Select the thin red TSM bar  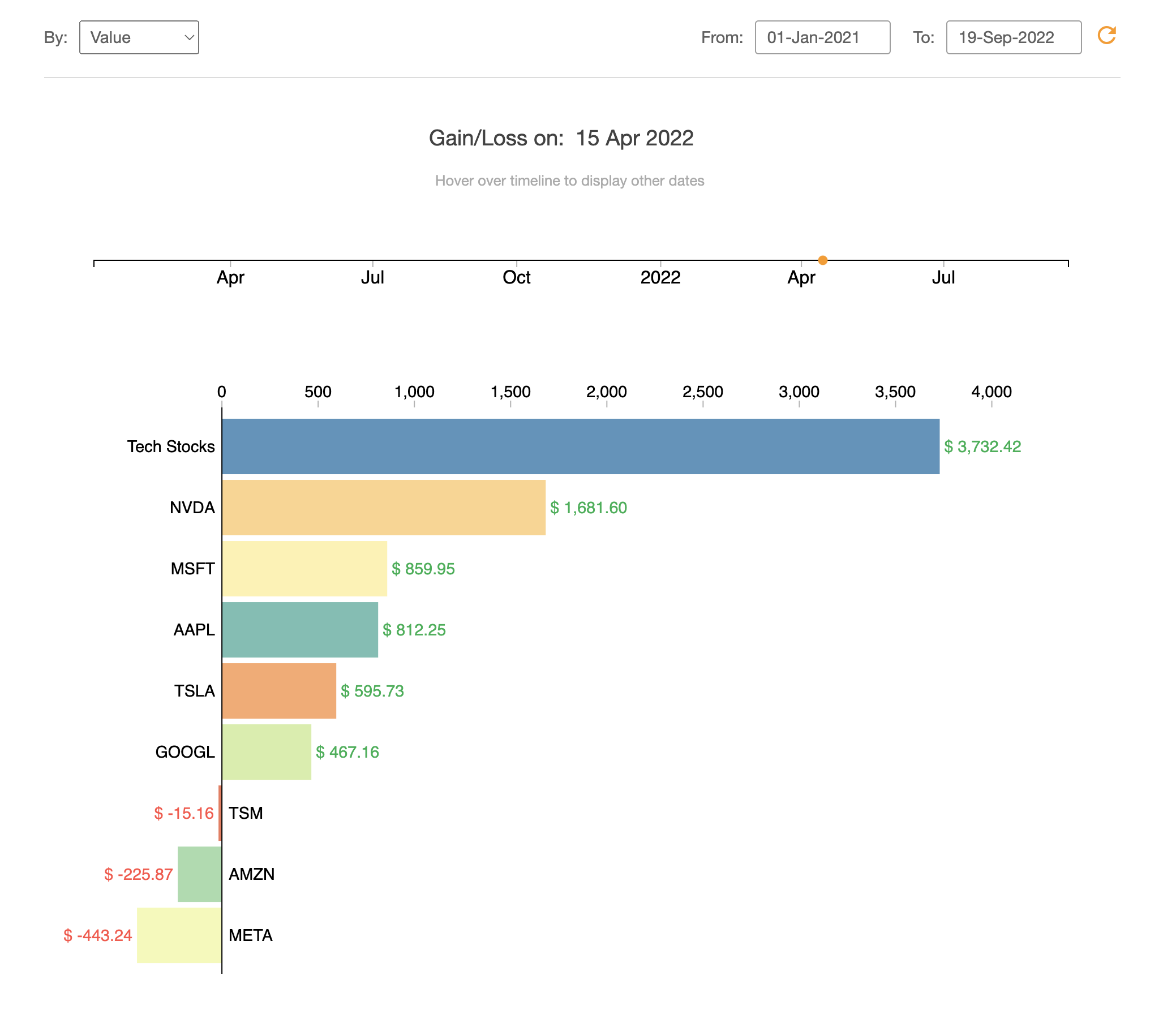pyautogui.click(x=220, y=813)
